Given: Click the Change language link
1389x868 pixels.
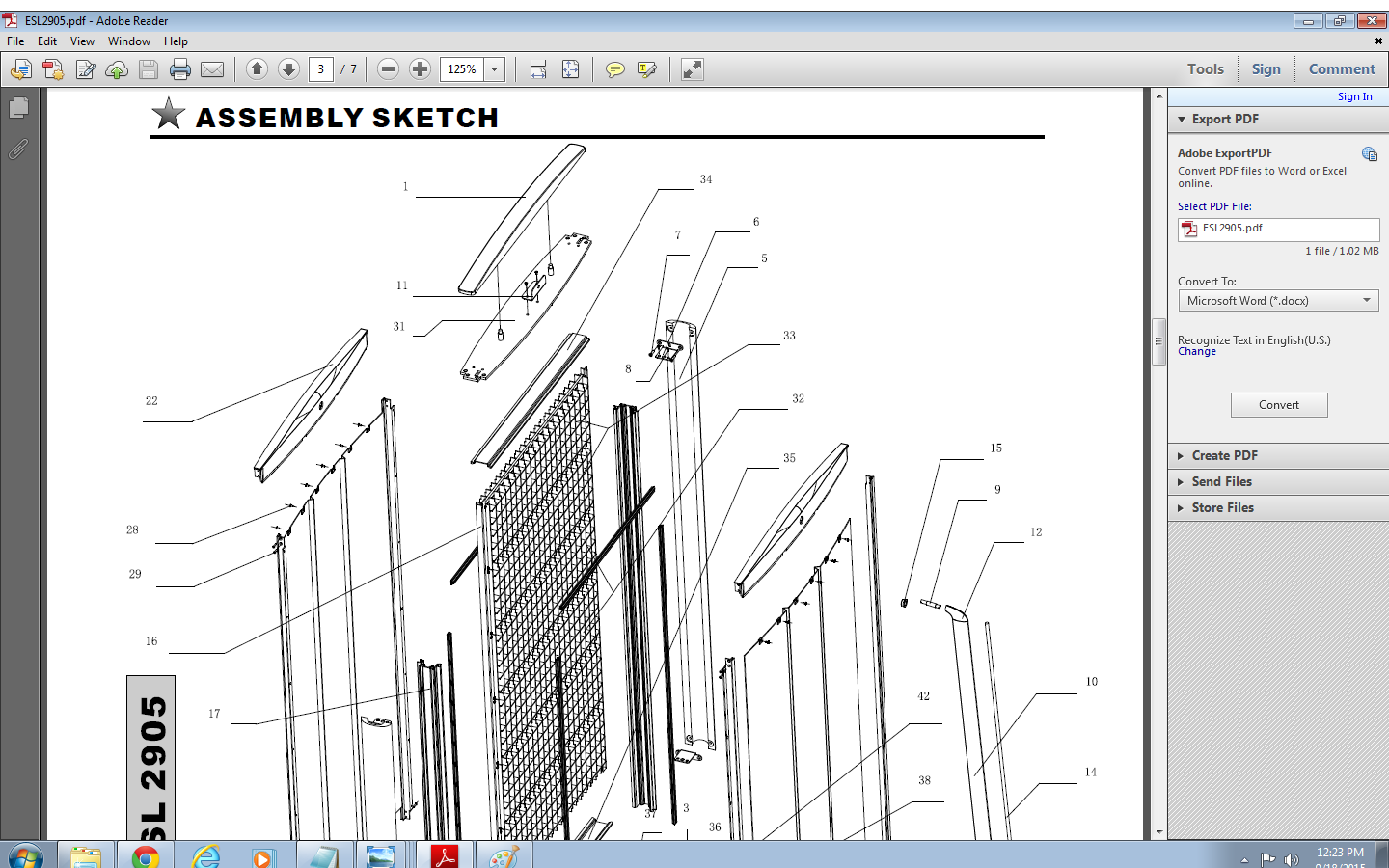Looking at the screenshot, I should 1197,352.
